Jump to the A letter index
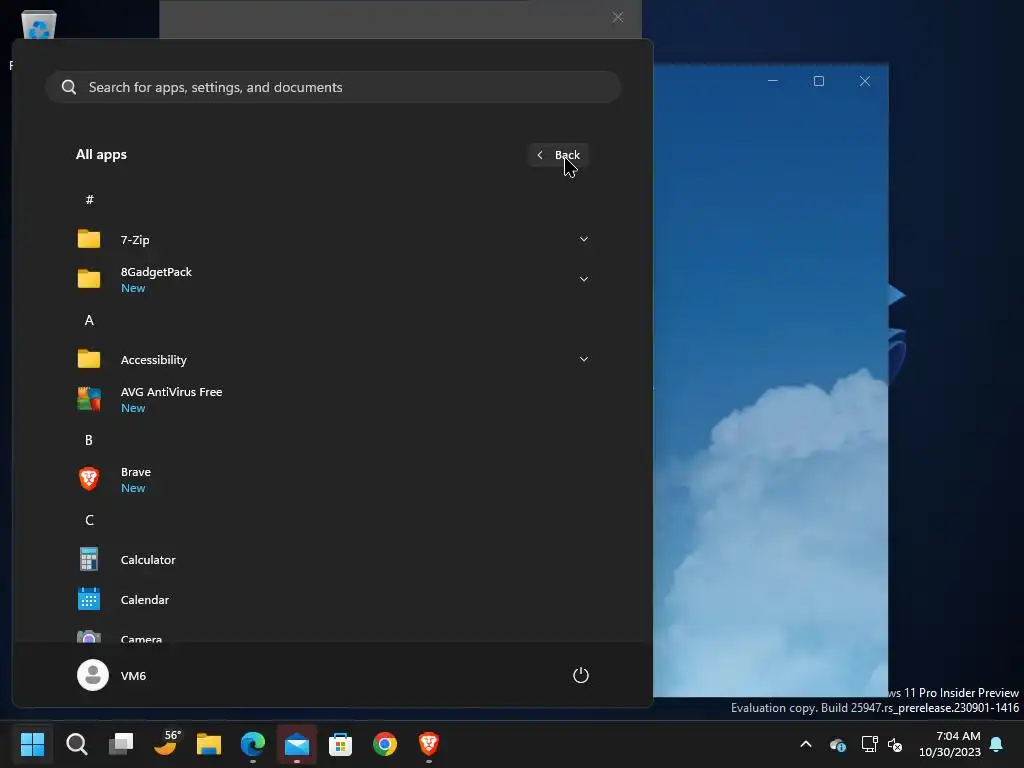The image size is (1024, 768). tap(89, 320)
